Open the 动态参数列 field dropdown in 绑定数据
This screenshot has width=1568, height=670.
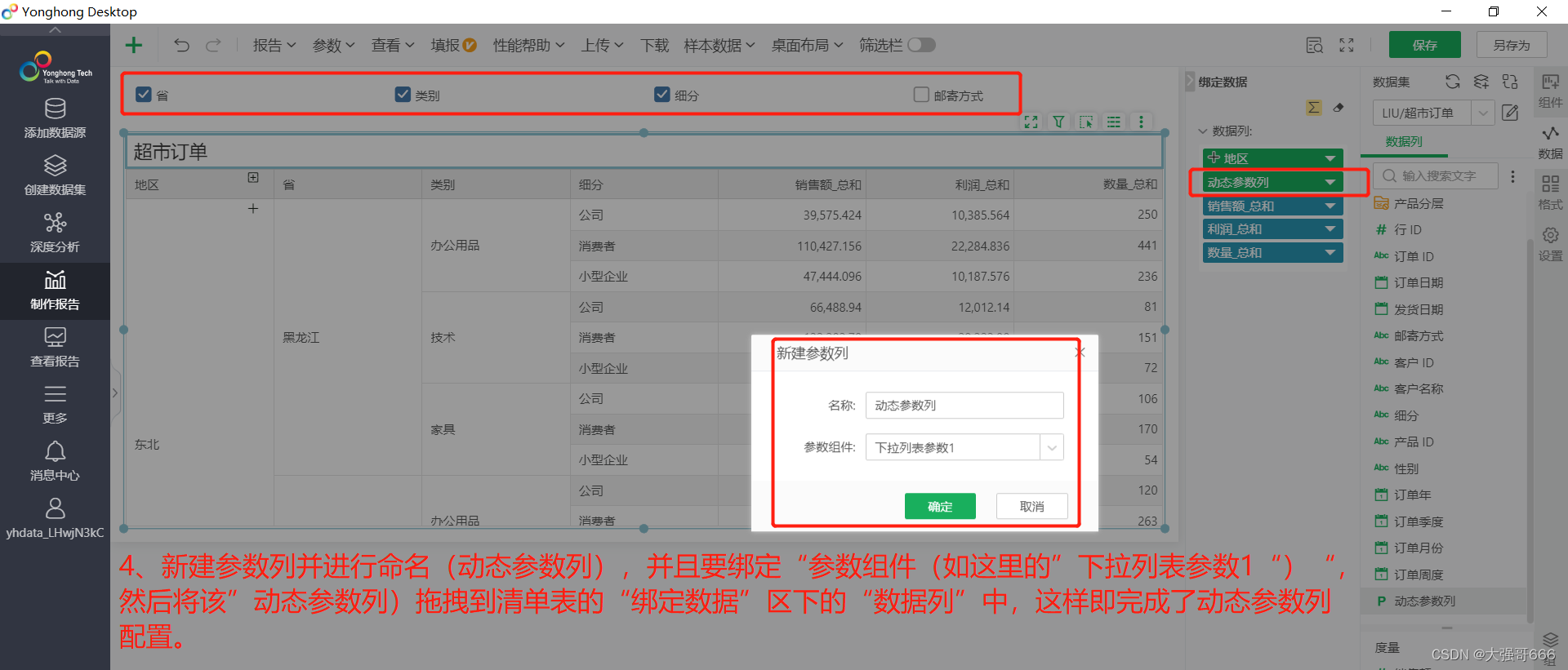click(1330, 182)
